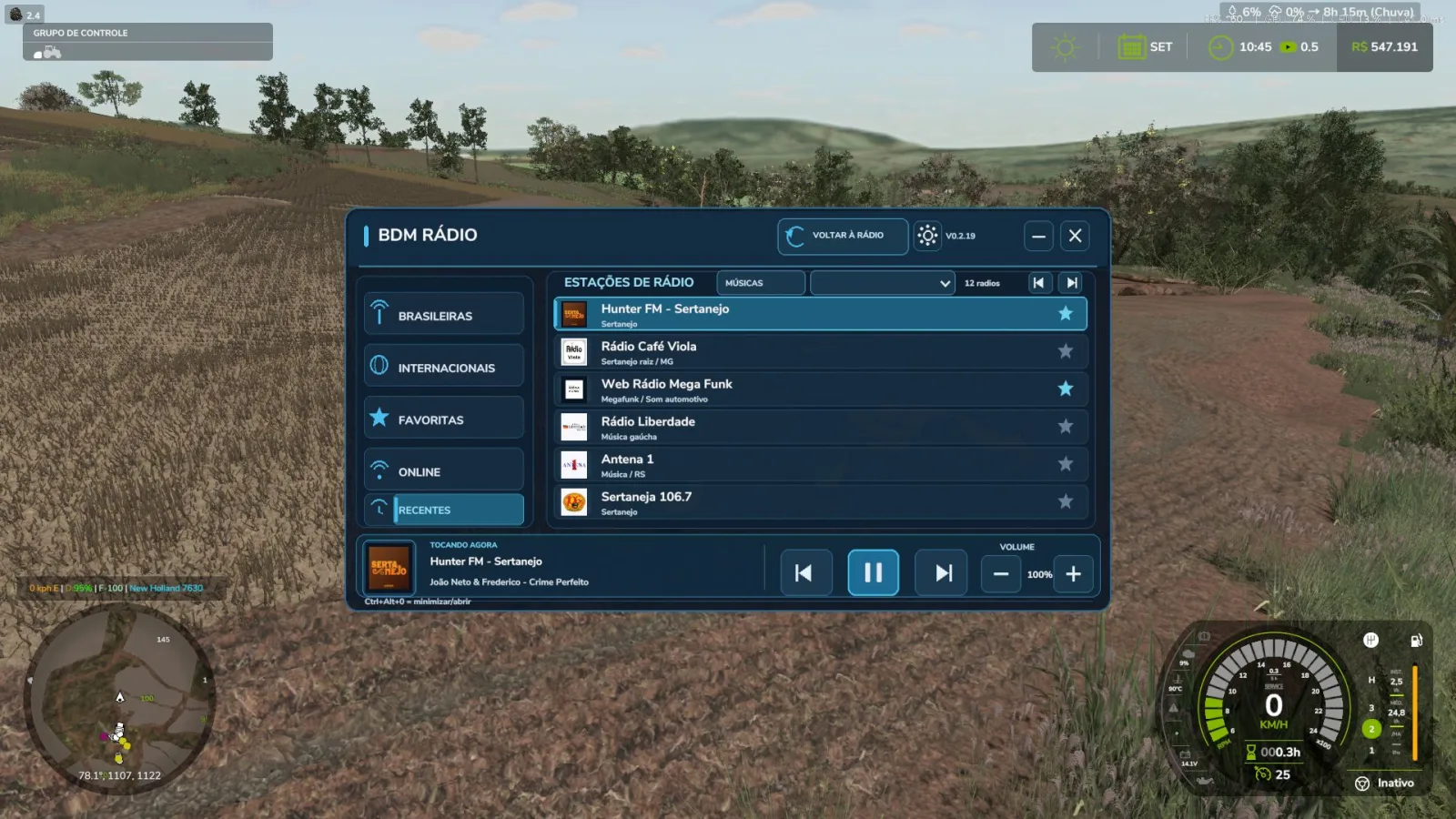Select the Antena 1 station row
The height and width of the screenshot is (819, 1456).
(820, 465)
